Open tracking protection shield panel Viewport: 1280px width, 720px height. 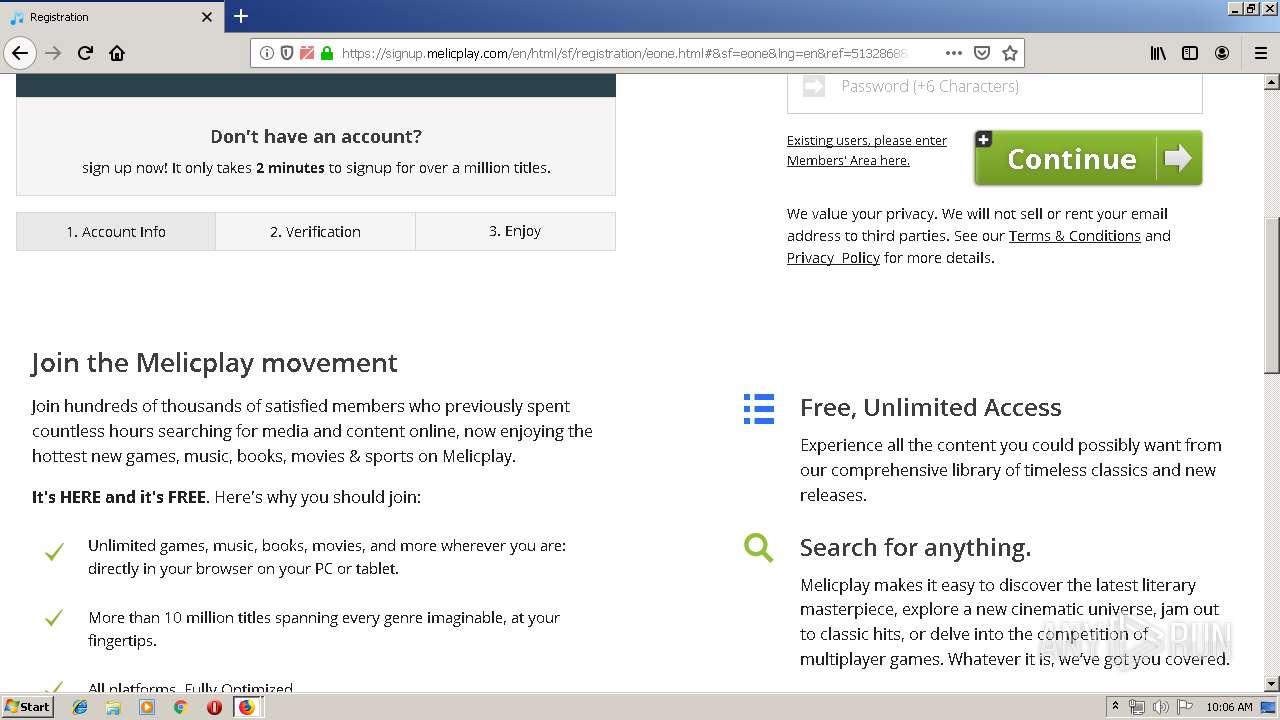pyautogui.click(x=287, y=53)
